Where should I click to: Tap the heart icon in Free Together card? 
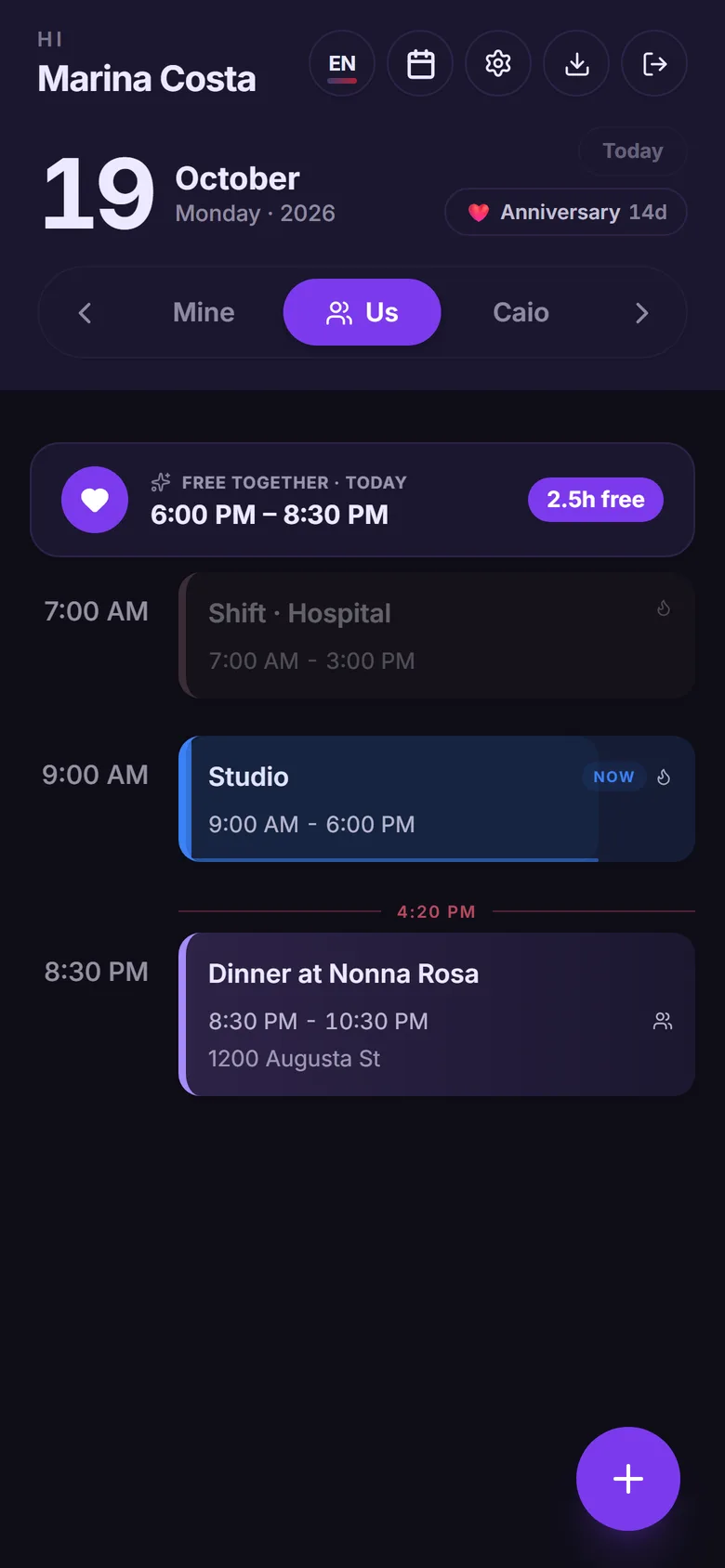pos(95,500)
